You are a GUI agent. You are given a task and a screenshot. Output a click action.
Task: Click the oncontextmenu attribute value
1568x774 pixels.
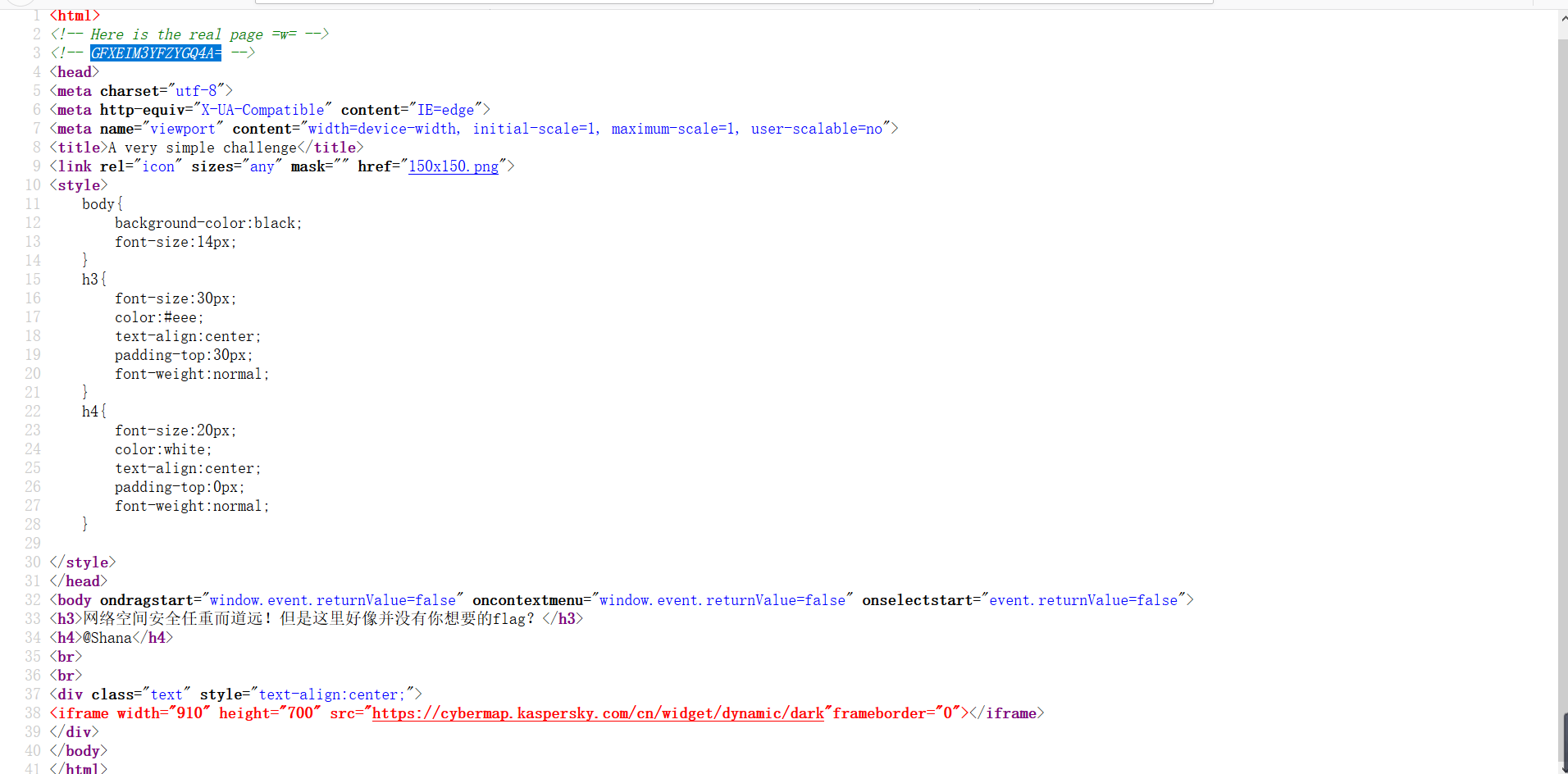pyautogui.click(x=722, y=600)
